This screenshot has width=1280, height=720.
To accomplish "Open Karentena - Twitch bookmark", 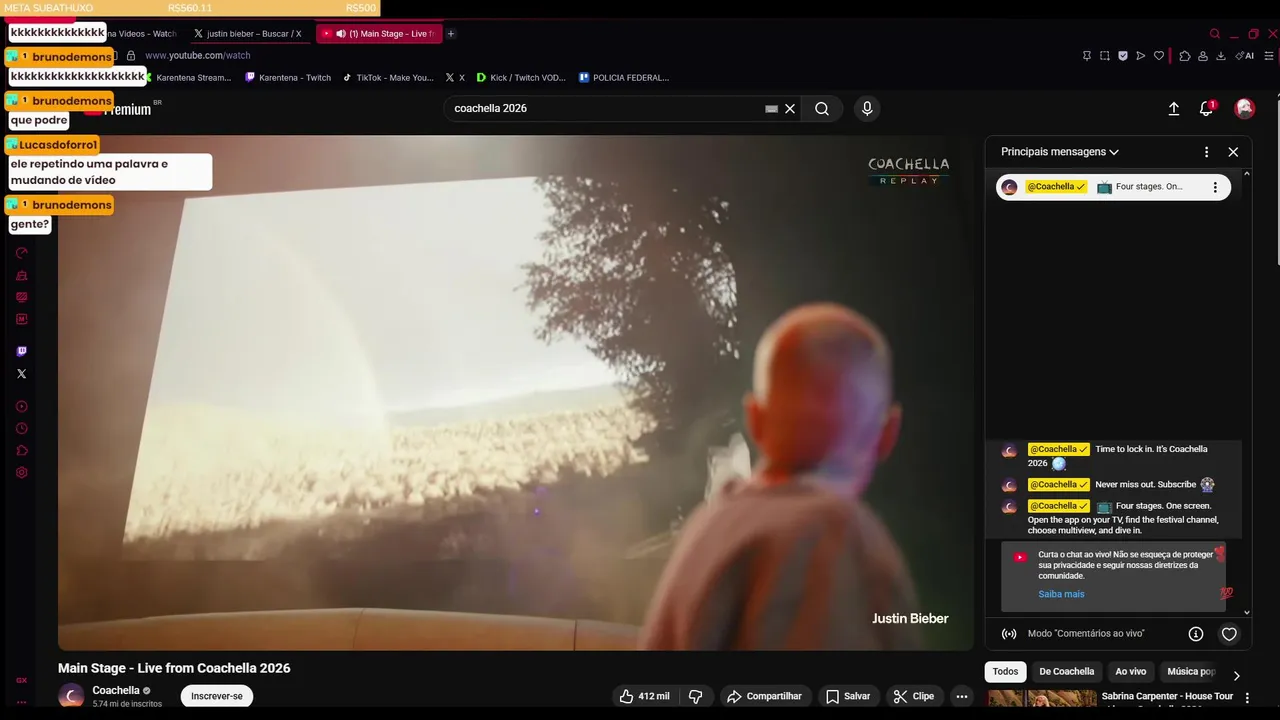I will 288,77.
